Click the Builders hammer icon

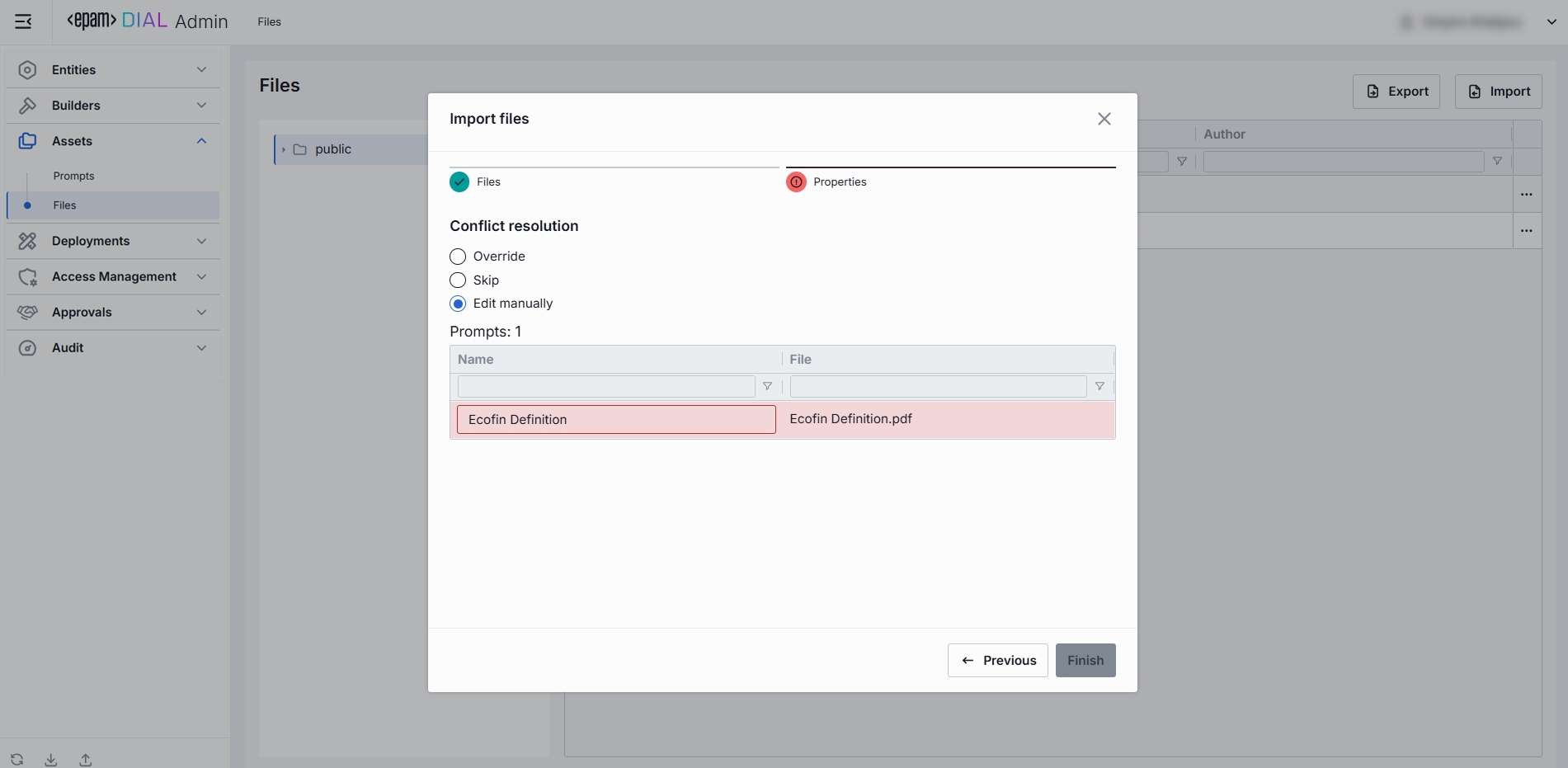(27, 106)
